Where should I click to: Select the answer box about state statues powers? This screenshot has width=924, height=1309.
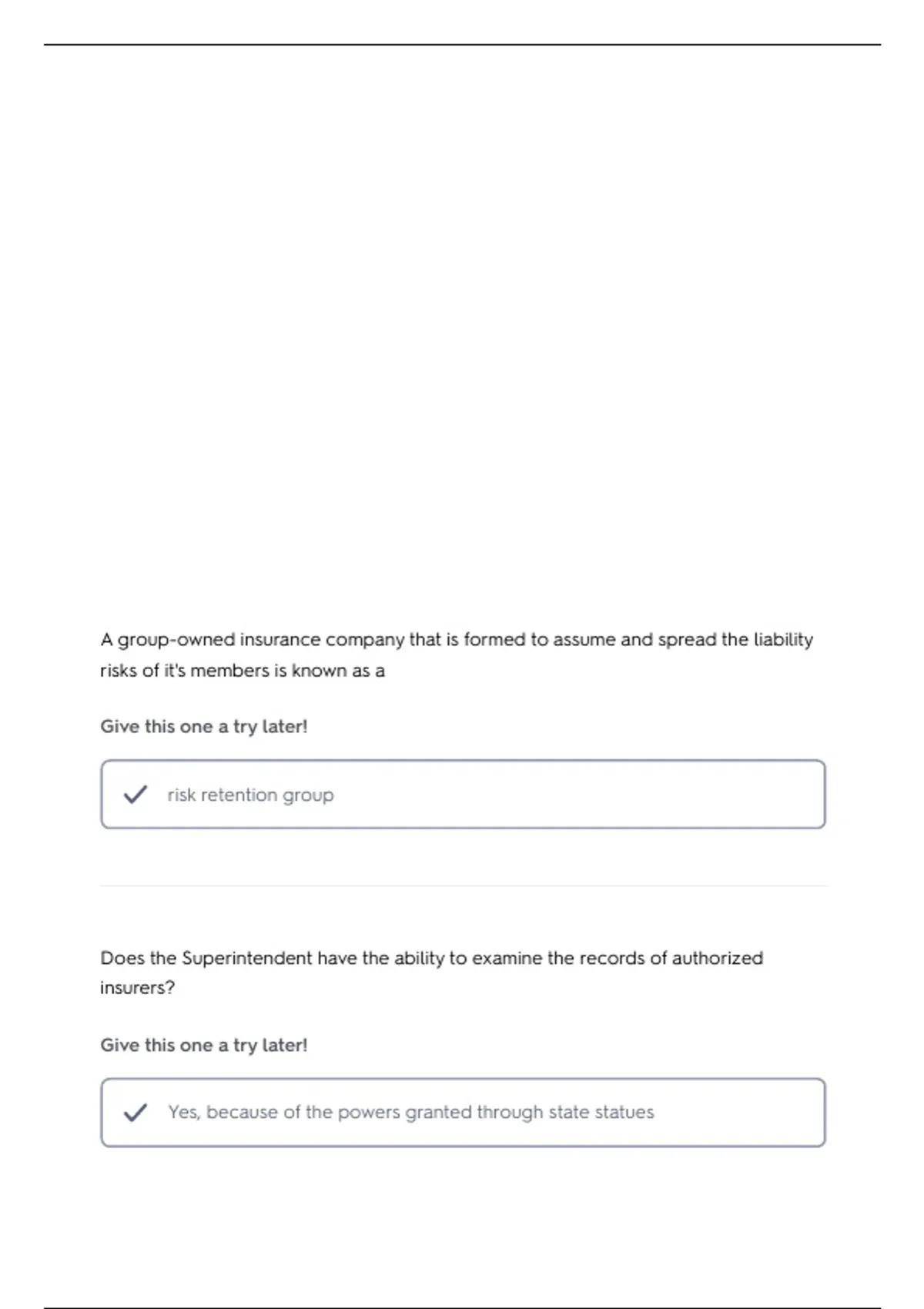pyautogui.click(x=463, y=1113)
